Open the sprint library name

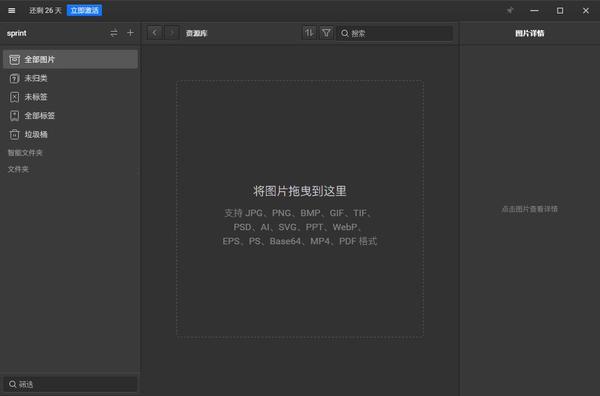17,33
